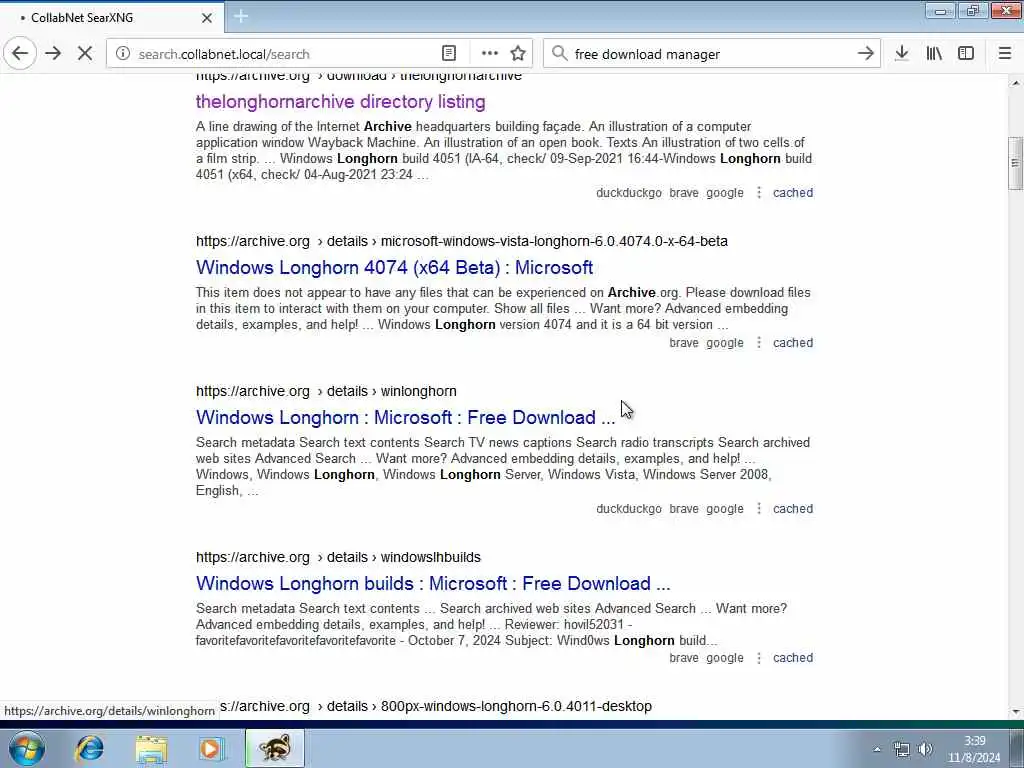
Task: Open the Windows Start menu
Action: 27,748
